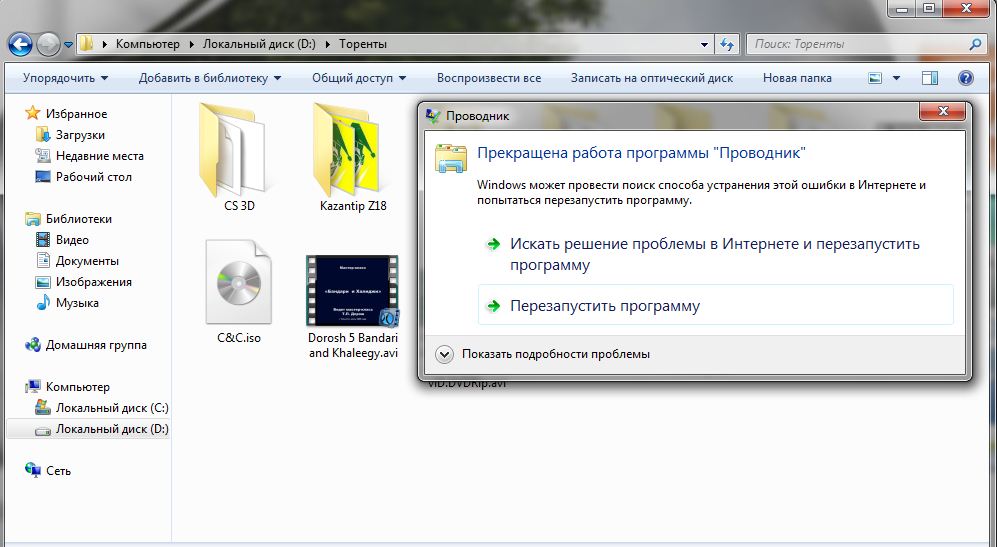Click the Back navigation arrow
Screen dimensions: 997x547
tap(20, 45)
